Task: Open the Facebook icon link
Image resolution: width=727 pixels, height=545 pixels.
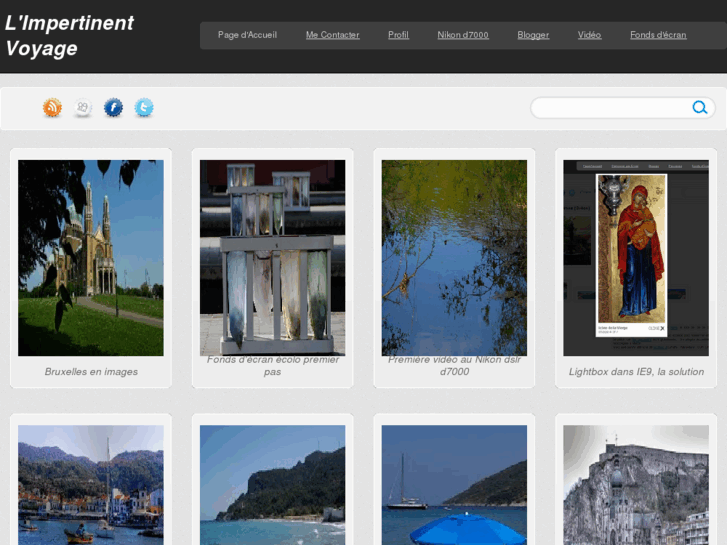Action: (113, 108)
